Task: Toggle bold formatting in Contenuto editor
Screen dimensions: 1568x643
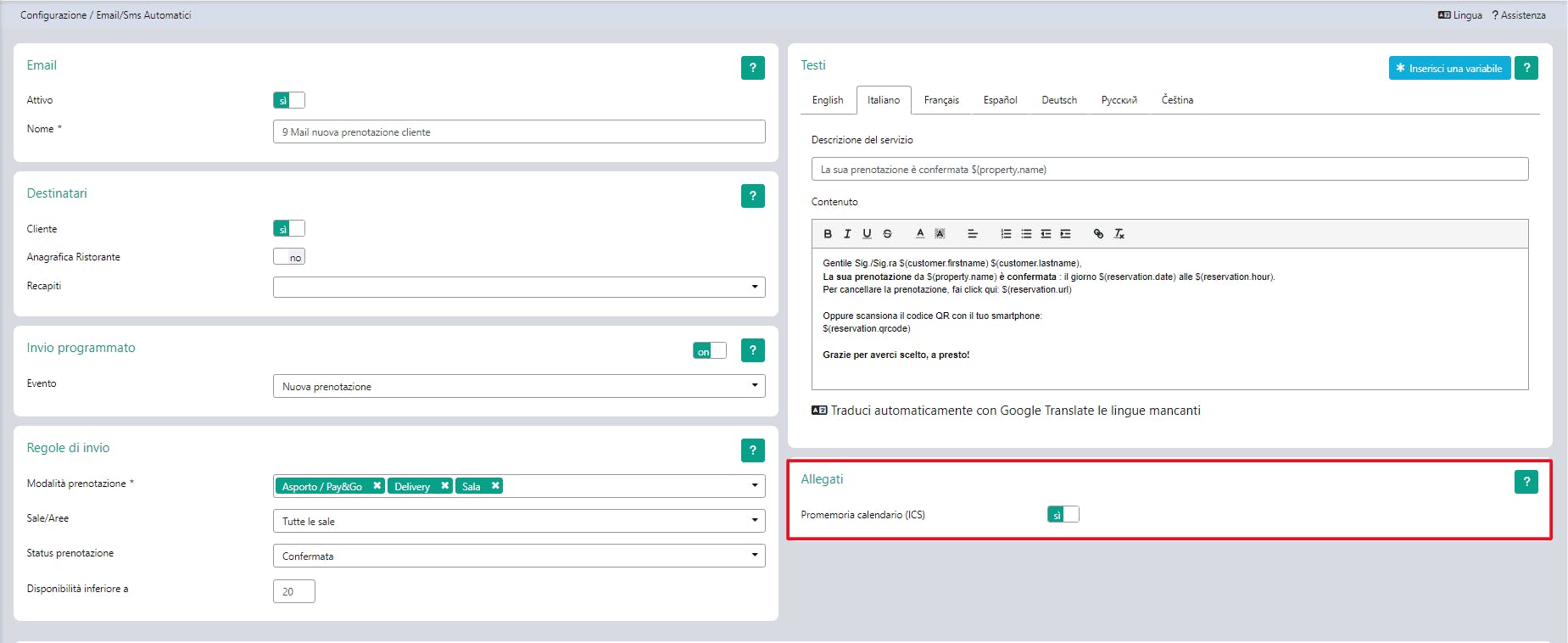Action: [x=828, y=234]
